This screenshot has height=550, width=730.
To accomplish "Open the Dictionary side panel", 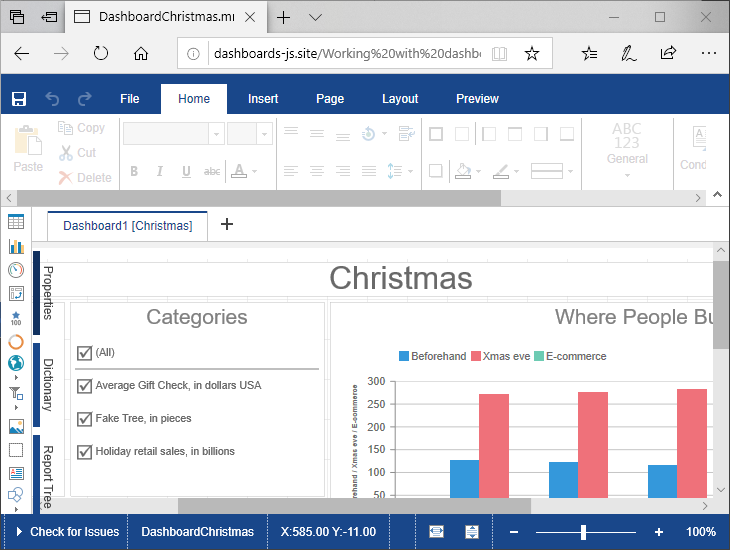I will [44, 385].
